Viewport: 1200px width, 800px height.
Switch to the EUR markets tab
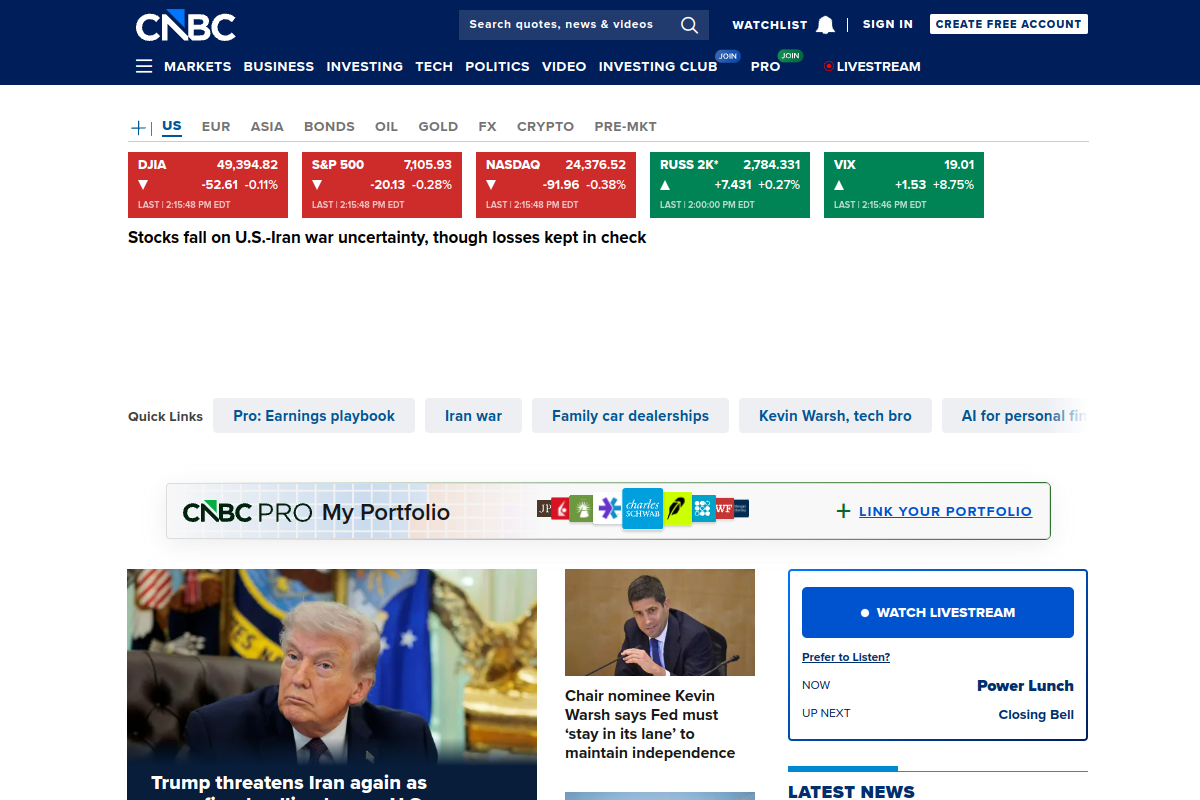coord(216,127)
